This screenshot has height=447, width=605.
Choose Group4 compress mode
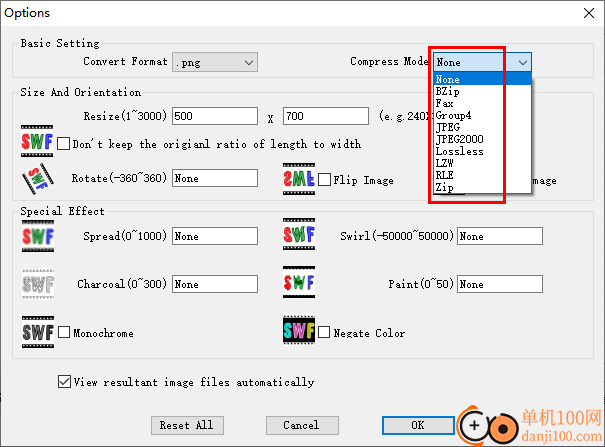click(x=482, y=115)
